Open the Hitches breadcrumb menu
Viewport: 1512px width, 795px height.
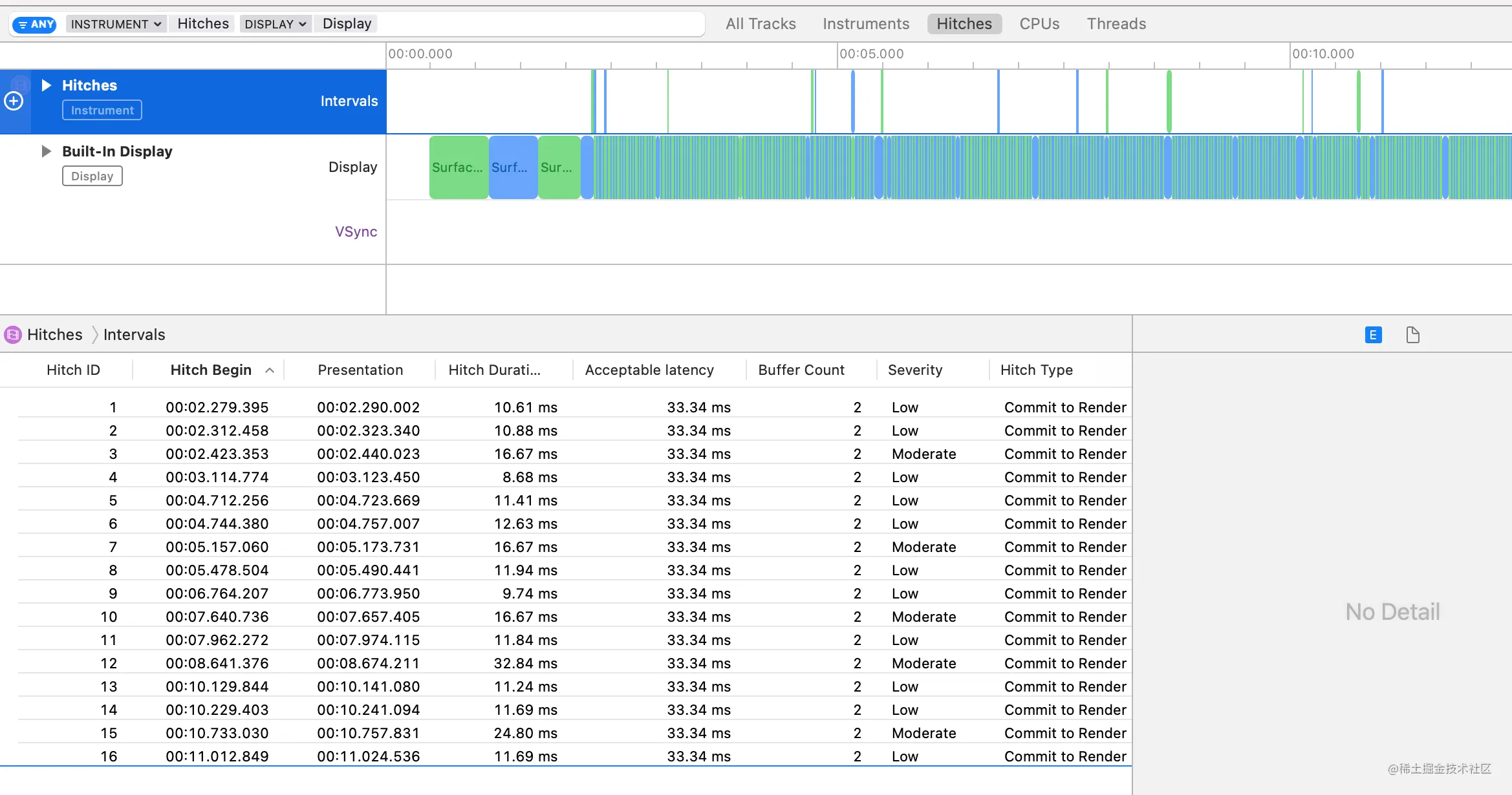coord(55,335)
